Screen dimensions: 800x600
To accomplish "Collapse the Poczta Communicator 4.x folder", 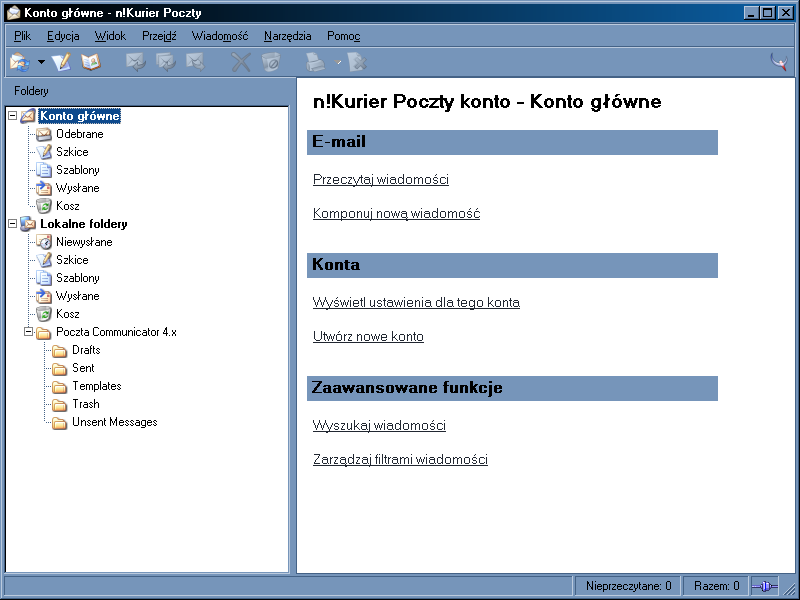I will point(29,332).
